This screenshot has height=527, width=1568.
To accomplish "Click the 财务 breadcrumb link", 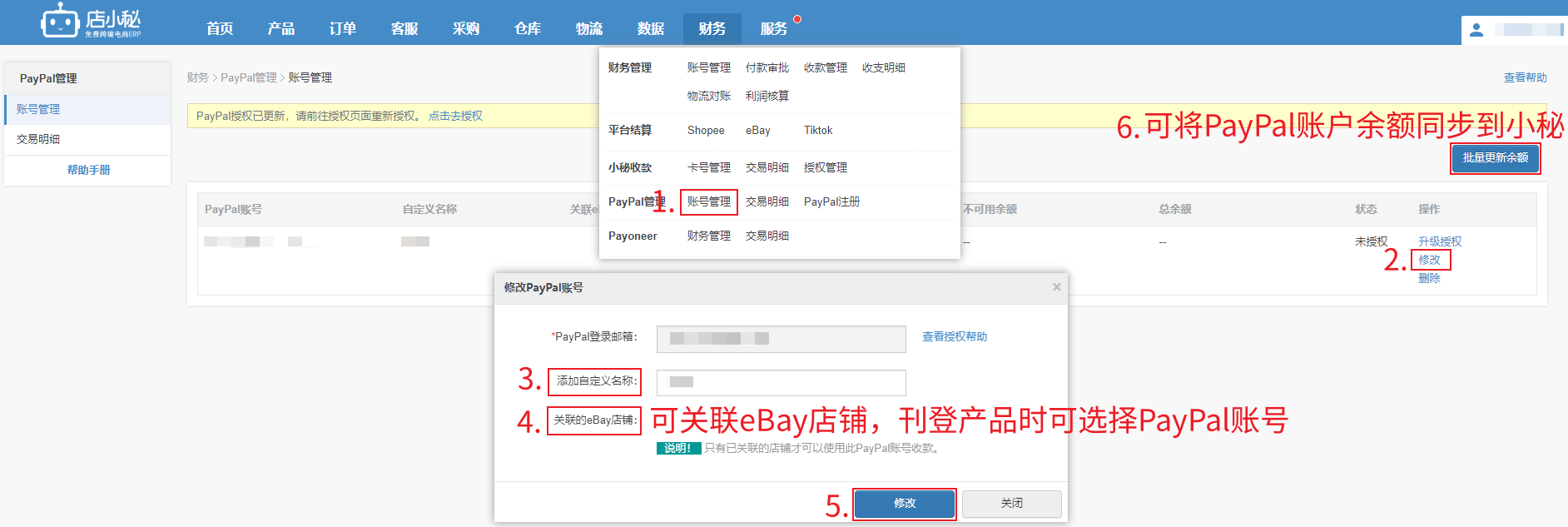I will point(197,77).
